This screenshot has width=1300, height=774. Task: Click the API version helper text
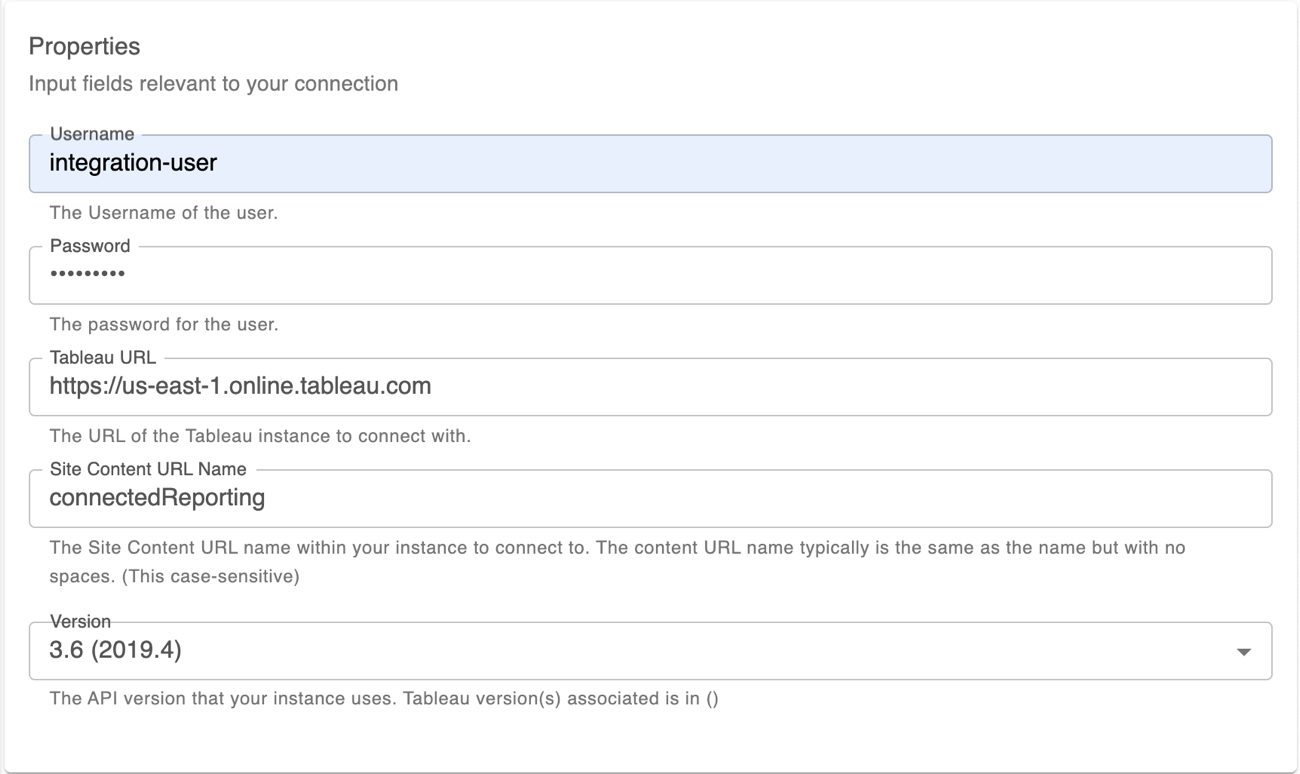click(384, 699)
